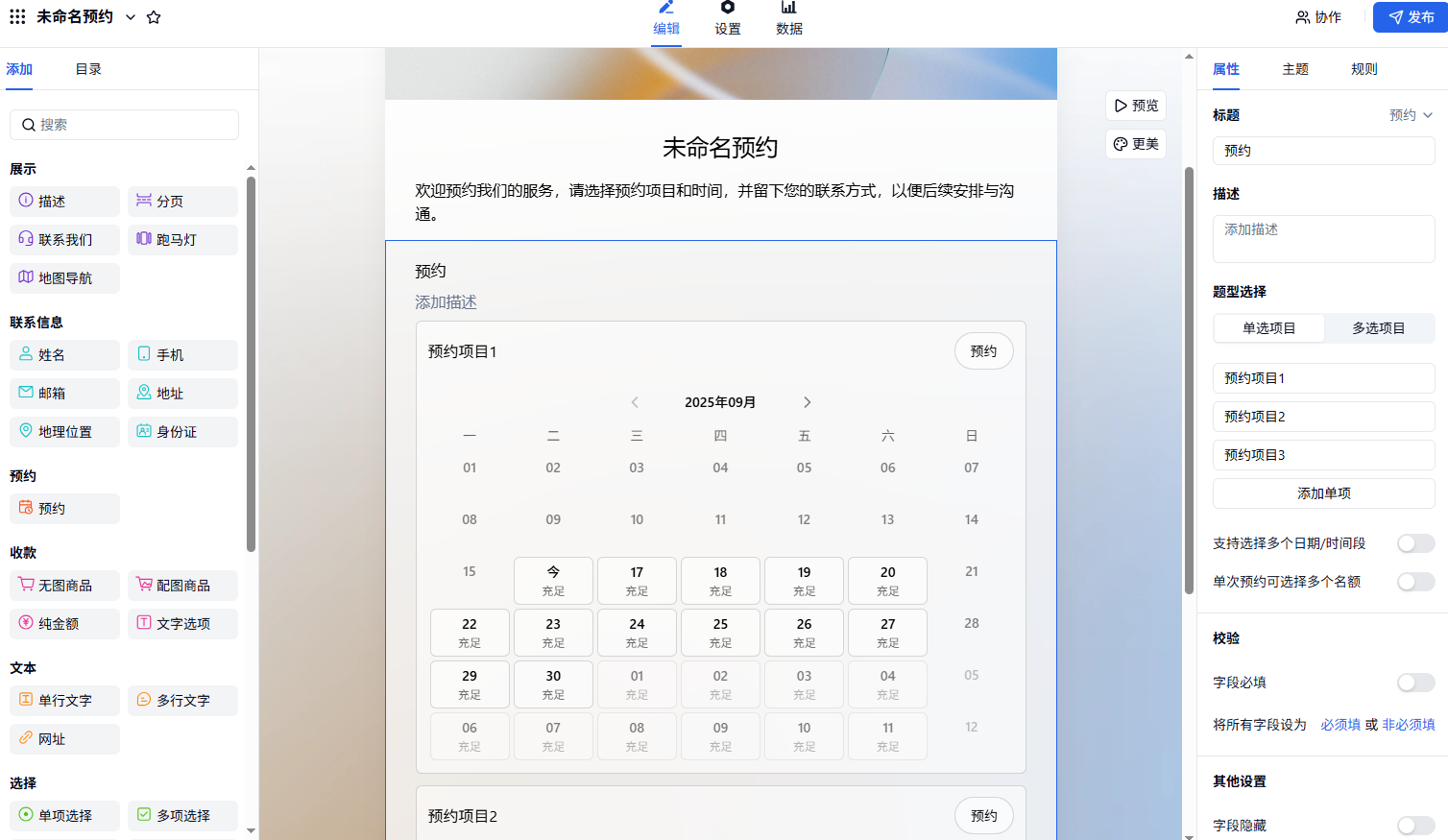This screenshot has width=1448, height=840.
Task: Add the 跑马灯 carousel component
Action: 181,240
